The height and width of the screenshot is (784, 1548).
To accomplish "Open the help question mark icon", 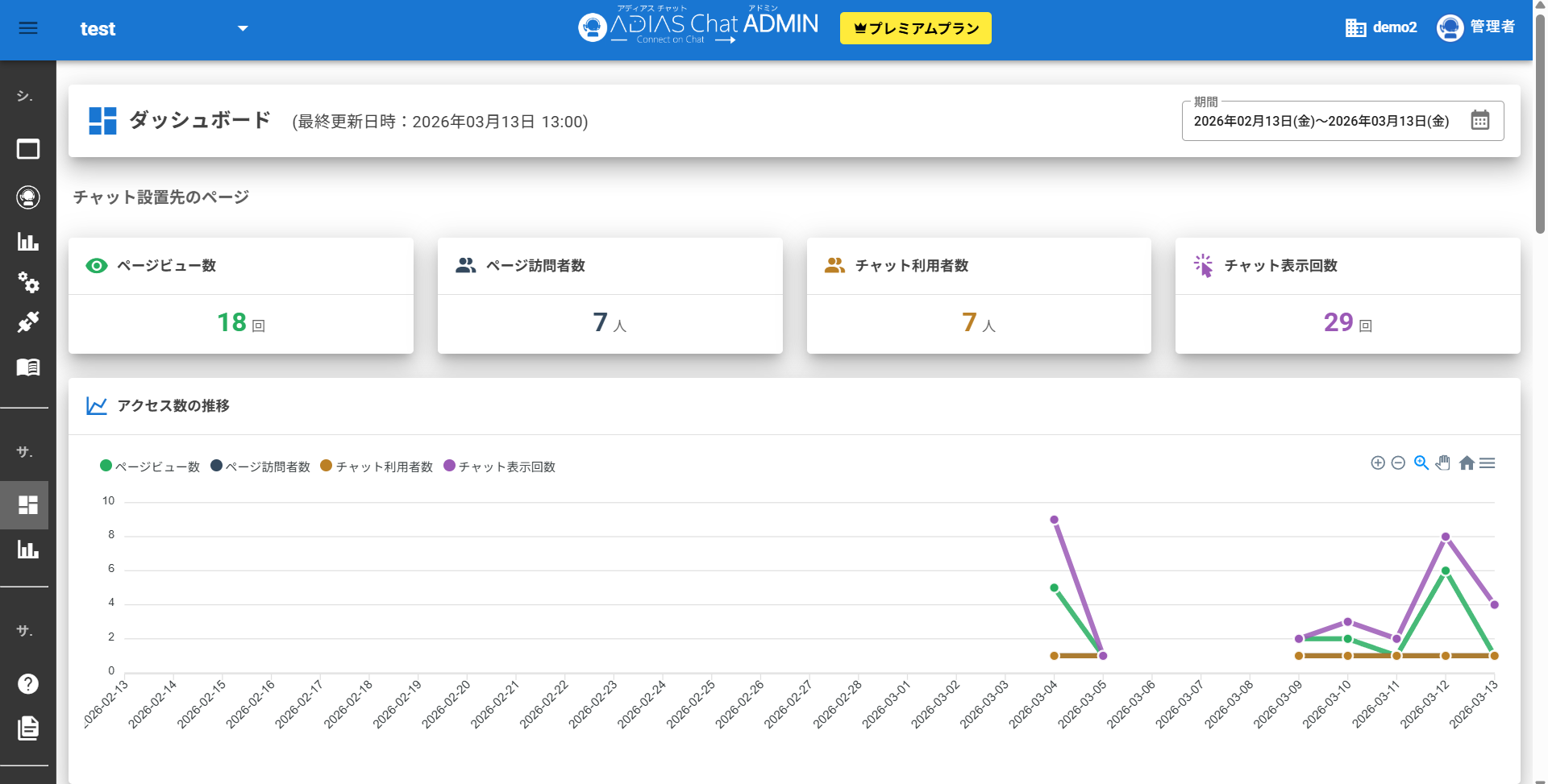I will click(28, 684).
